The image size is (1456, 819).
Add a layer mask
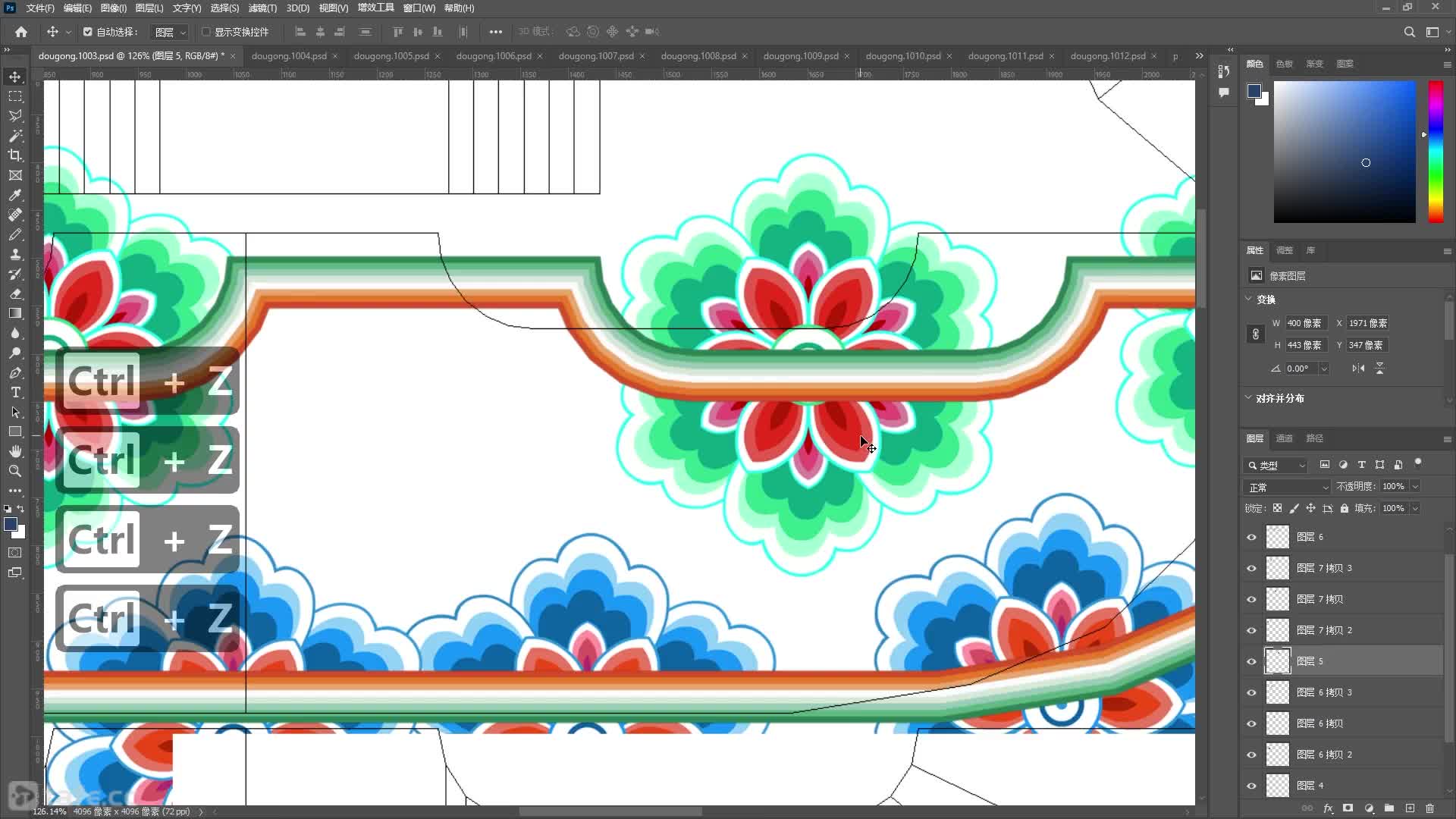click(x=1348, y=808)
